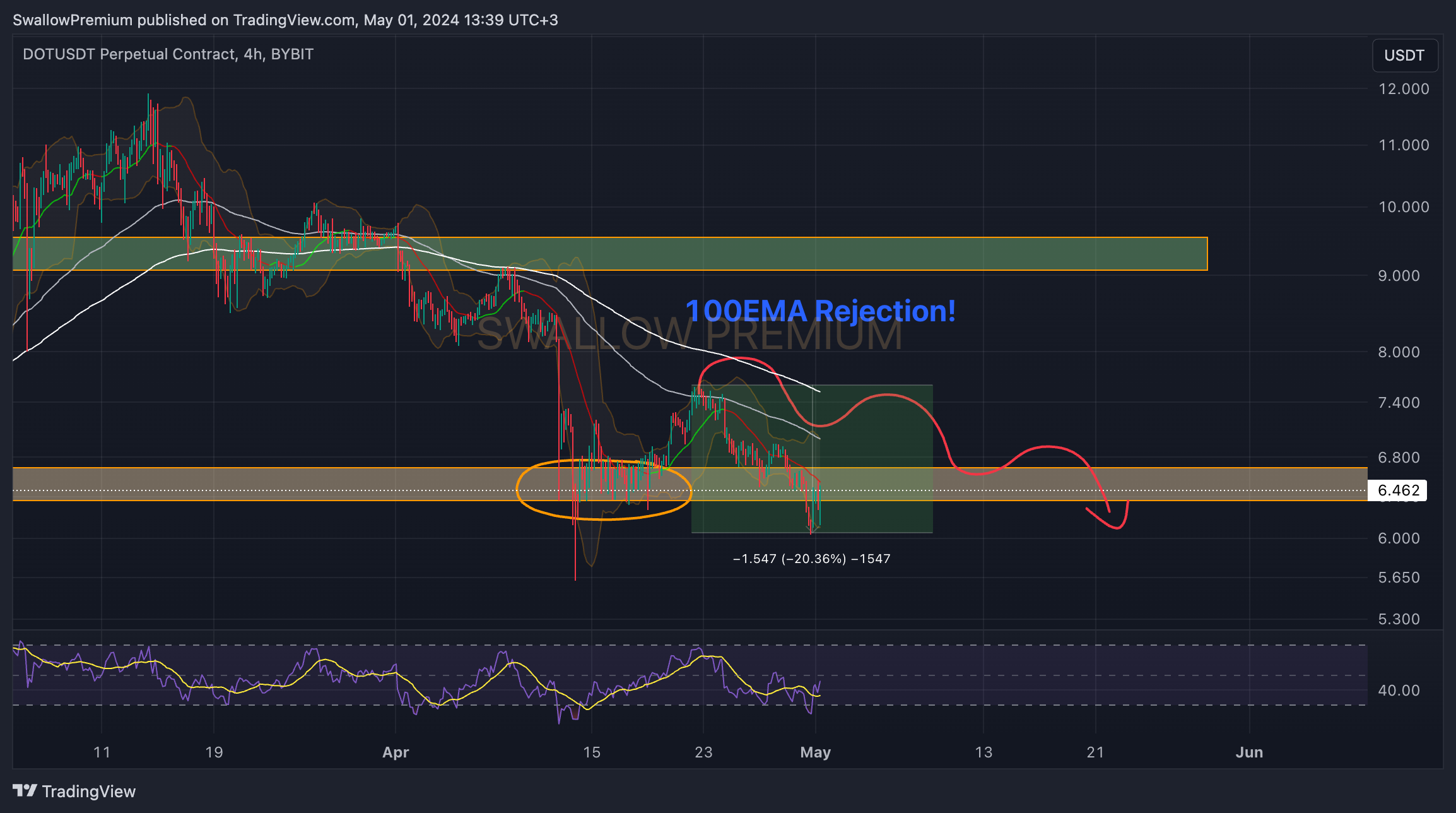The image size is (1456, 813).
Task: Click the 7.400 price axis label
Action: pyautogui.click(x=1399, y=403)
